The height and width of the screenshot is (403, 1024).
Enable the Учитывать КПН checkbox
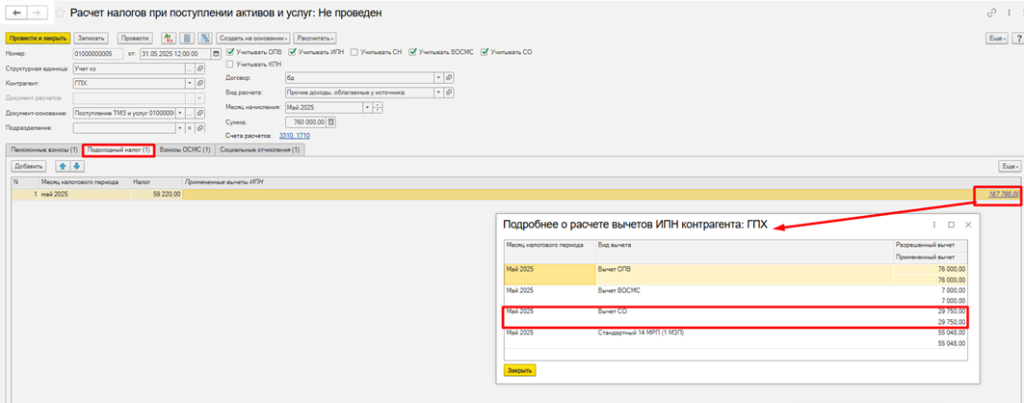pyautogui.click(x=231, y=63)
